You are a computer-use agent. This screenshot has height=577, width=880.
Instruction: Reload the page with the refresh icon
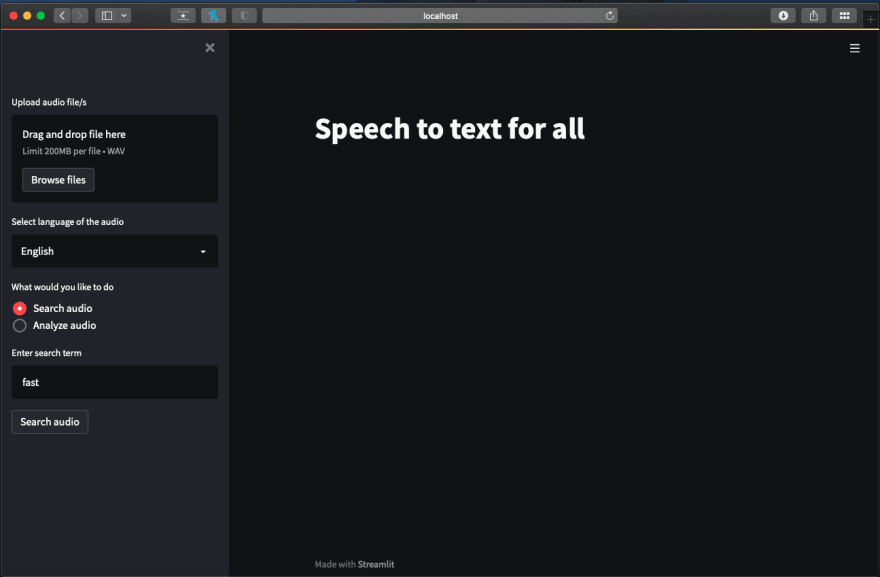609,16
